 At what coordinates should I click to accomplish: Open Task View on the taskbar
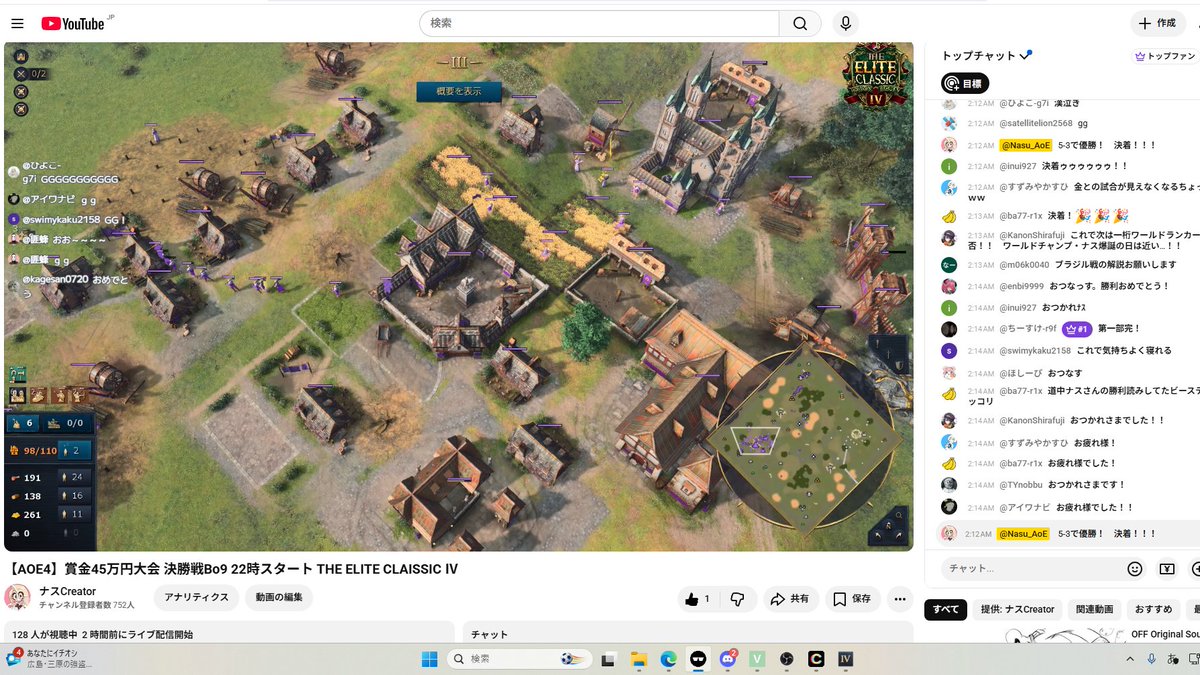[608, 659]
